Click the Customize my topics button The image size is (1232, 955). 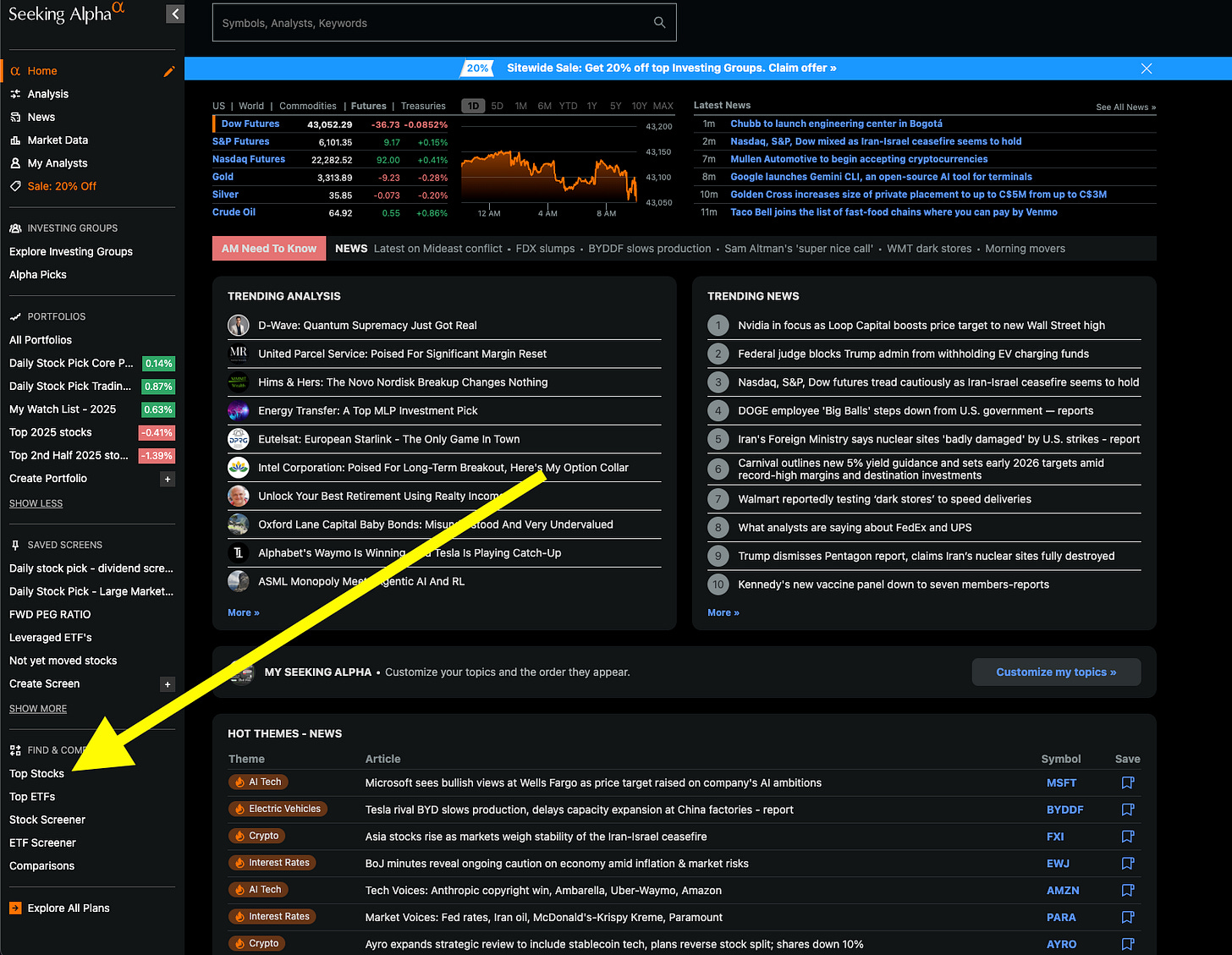1056,672
